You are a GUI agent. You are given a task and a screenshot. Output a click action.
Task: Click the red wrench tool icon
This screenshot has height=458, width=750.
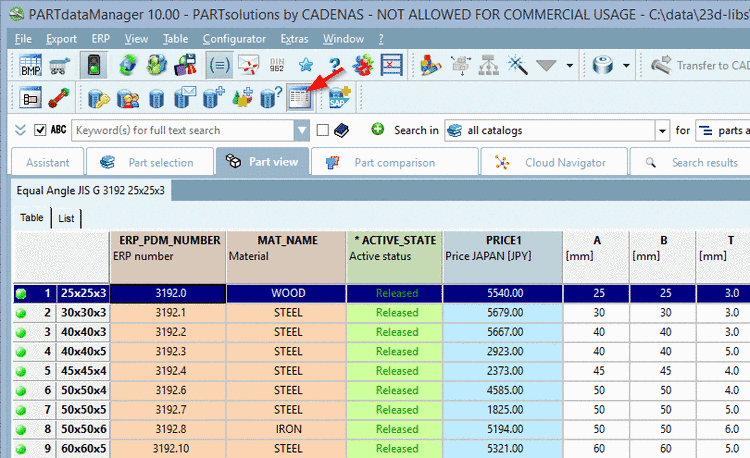click(x=59, y=98)
